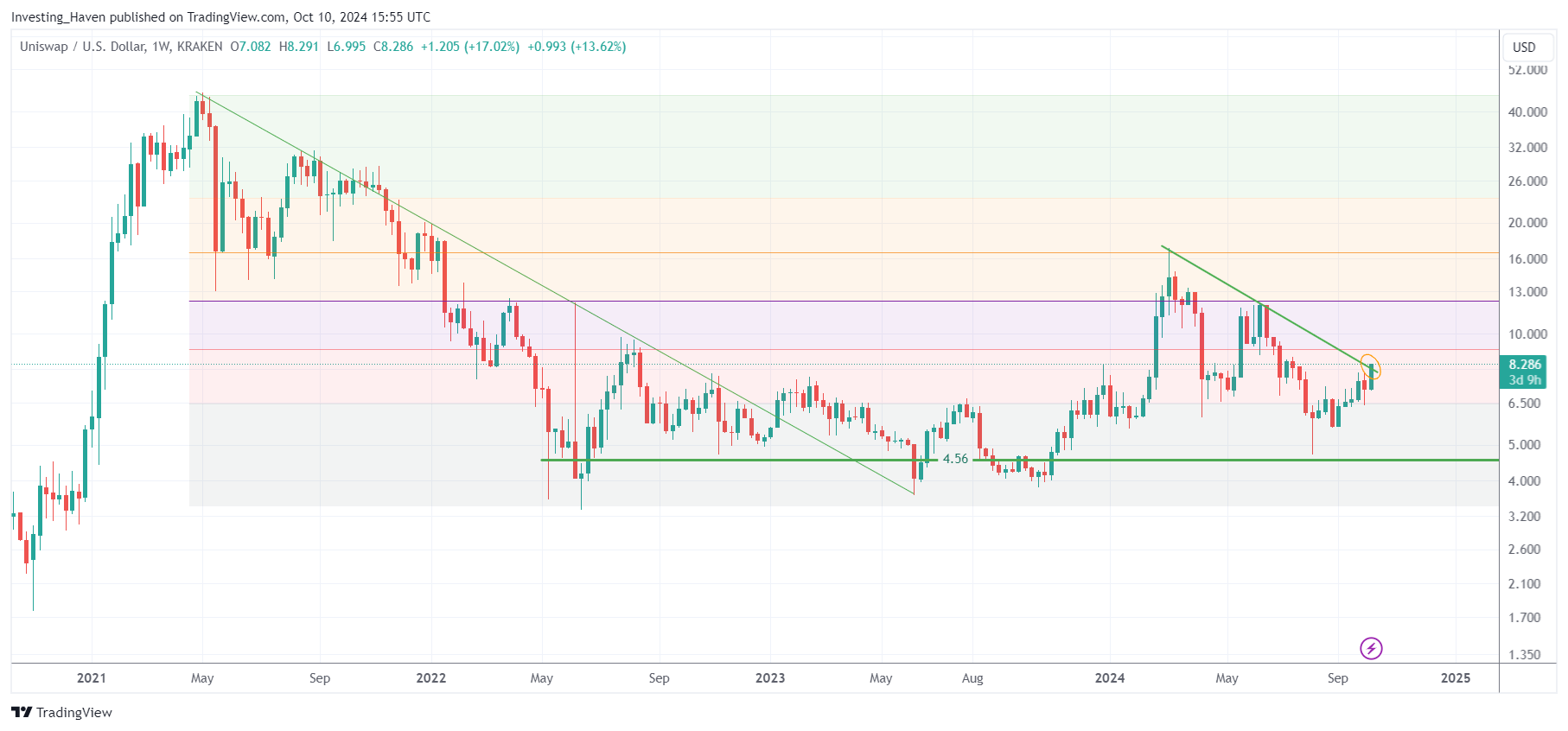Click the close value C8.286 in legend

pos(393,47)
